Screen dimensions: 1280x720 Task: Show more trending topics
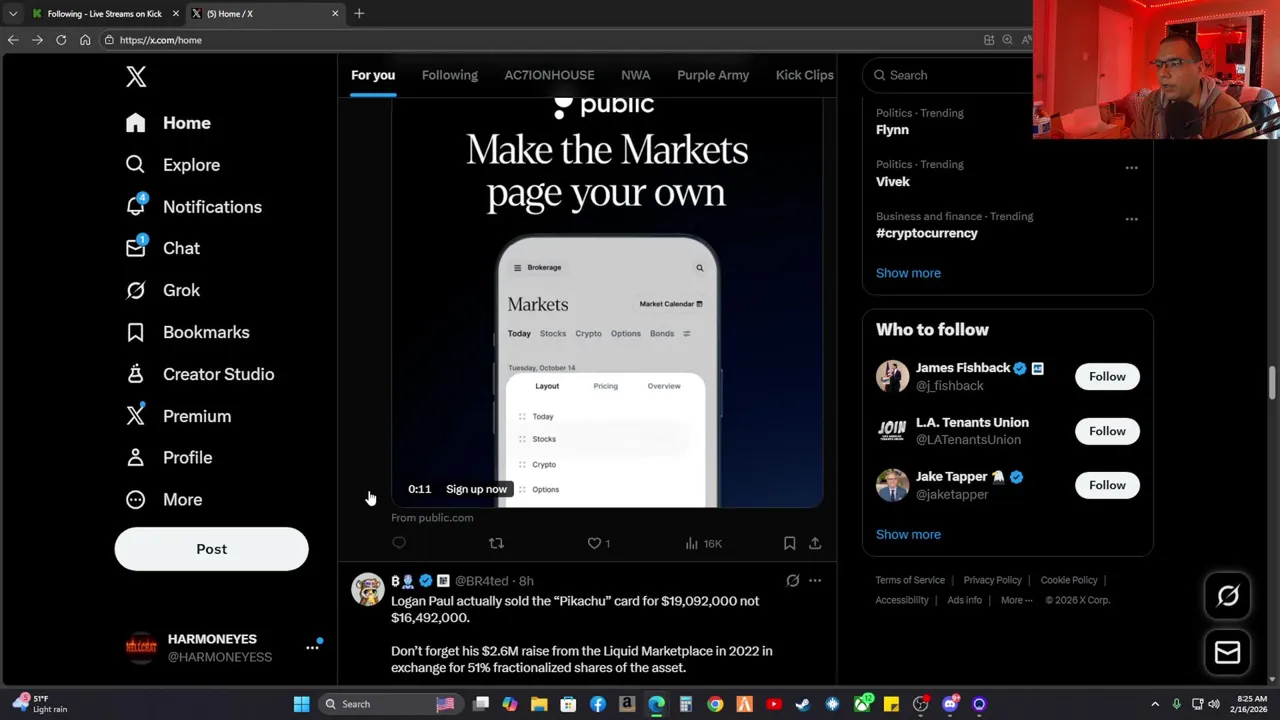pos(908,273)
